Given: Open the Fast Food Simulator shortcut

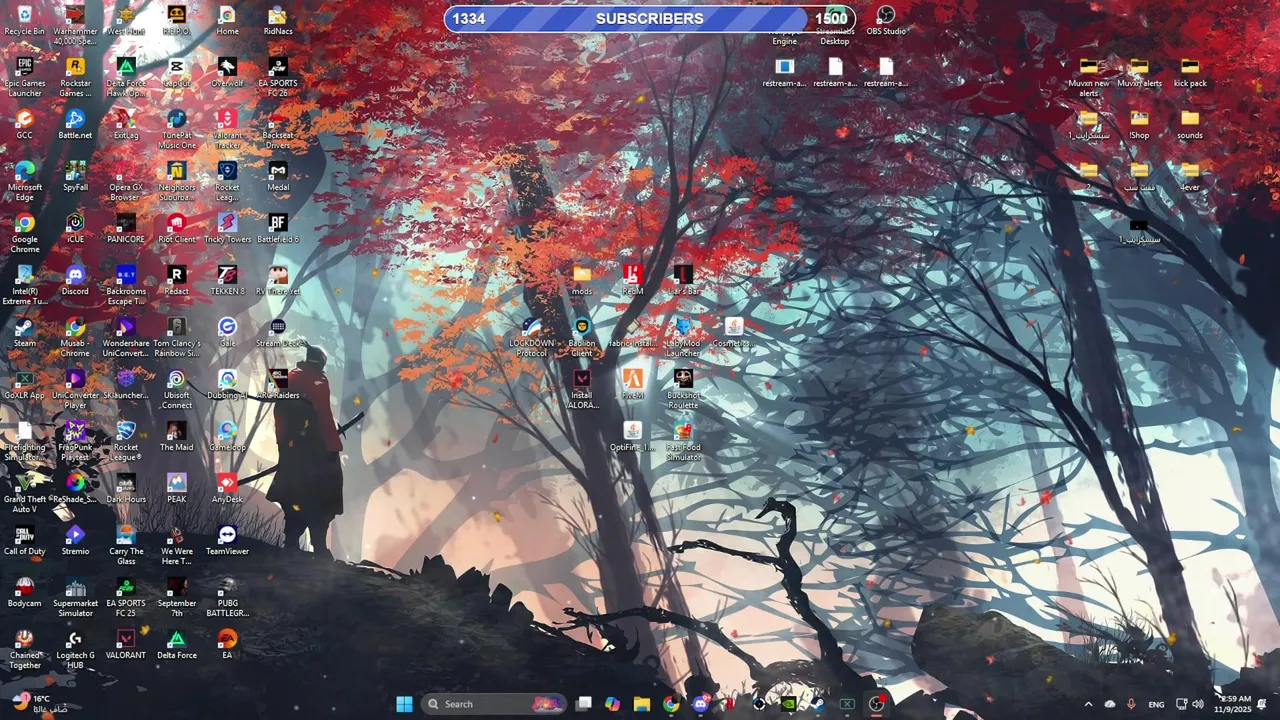Looking at the screenshot, I should point(683,441).
